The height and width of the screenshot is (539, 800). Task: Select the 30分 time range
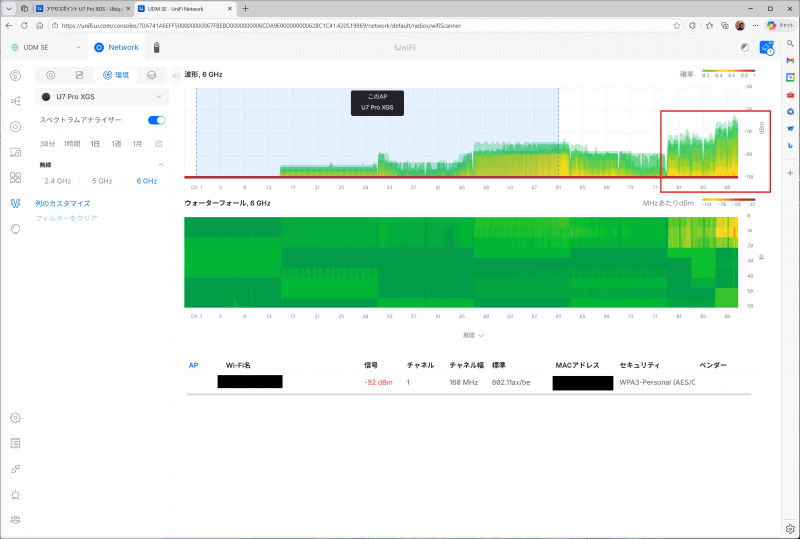47,144
